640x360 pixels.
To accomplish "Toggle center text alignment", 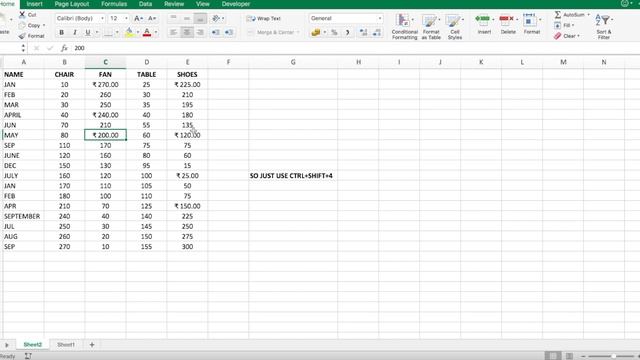I will 187,32.
